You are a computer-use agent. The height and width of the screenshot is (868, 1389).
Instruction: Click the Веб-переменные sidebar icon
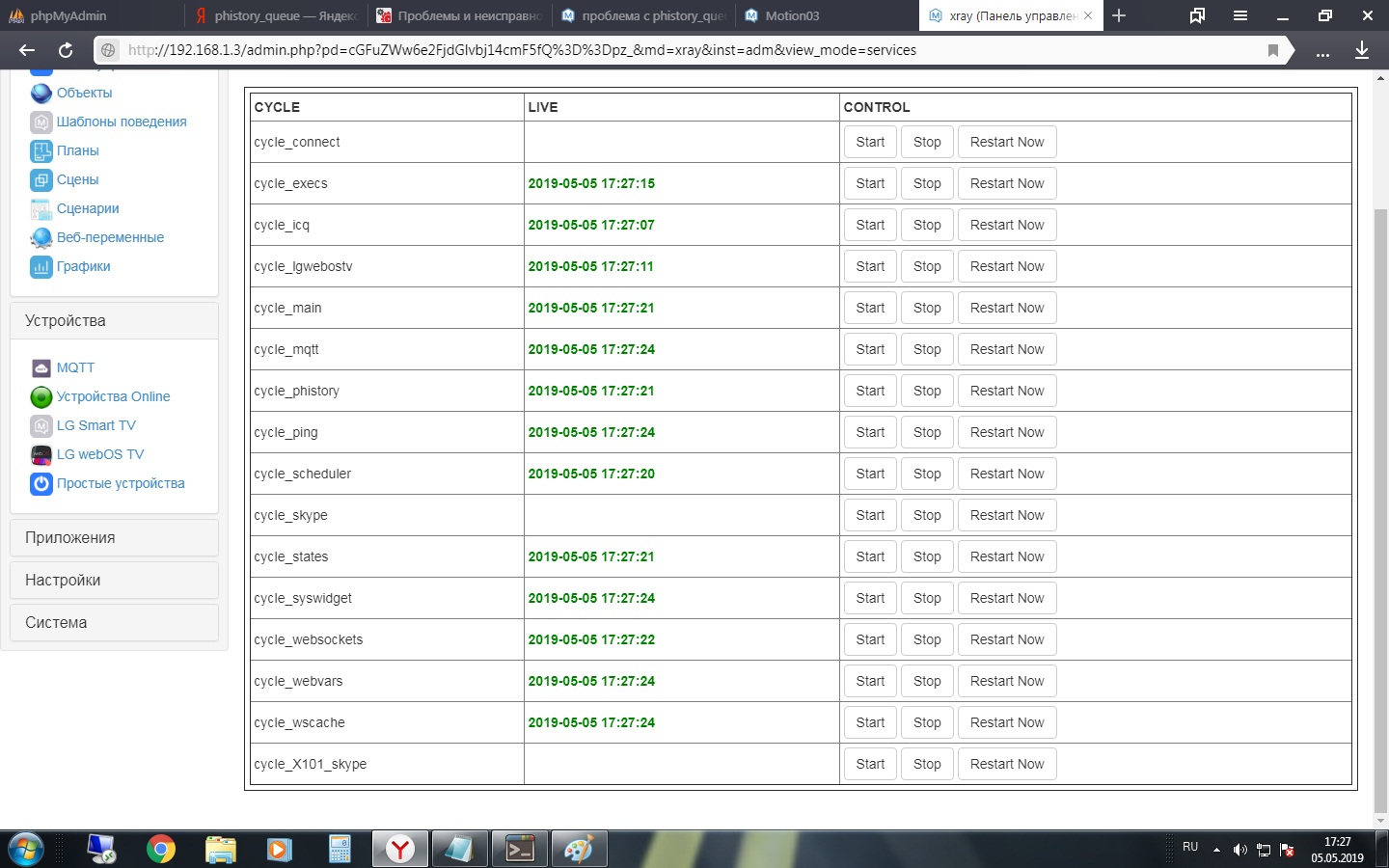pos(41,237)
